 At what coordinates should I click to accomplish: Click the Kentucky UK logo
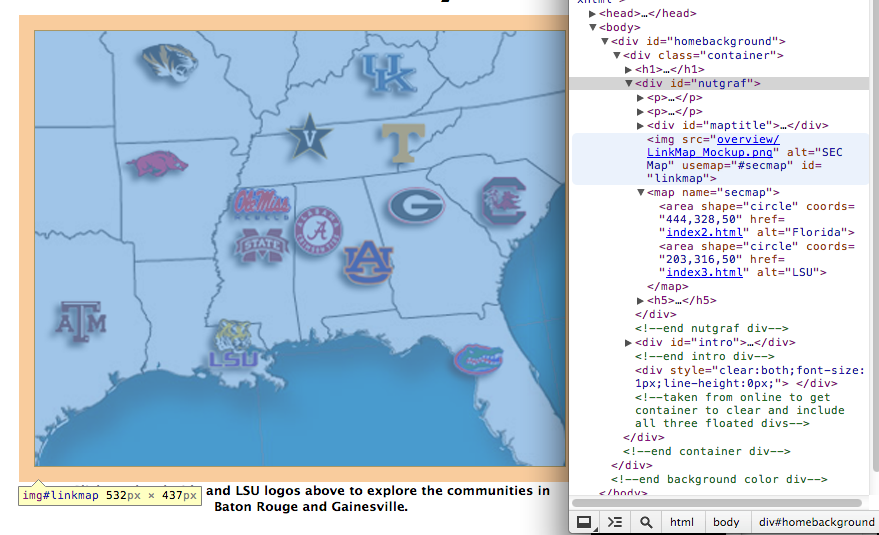[388, 73]
